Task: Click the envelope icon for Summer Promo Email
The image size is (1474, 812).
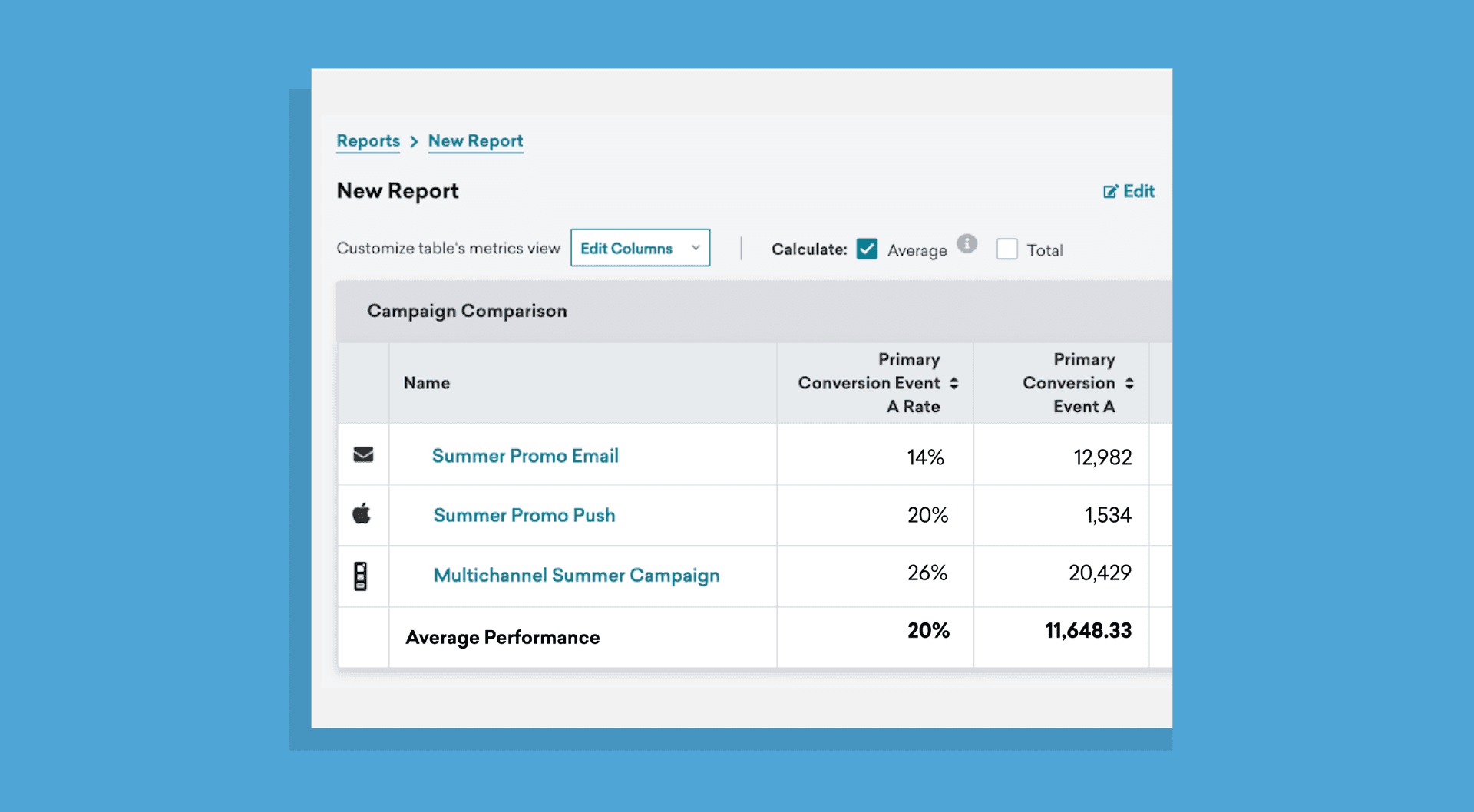Action: [x=362, y=455]
